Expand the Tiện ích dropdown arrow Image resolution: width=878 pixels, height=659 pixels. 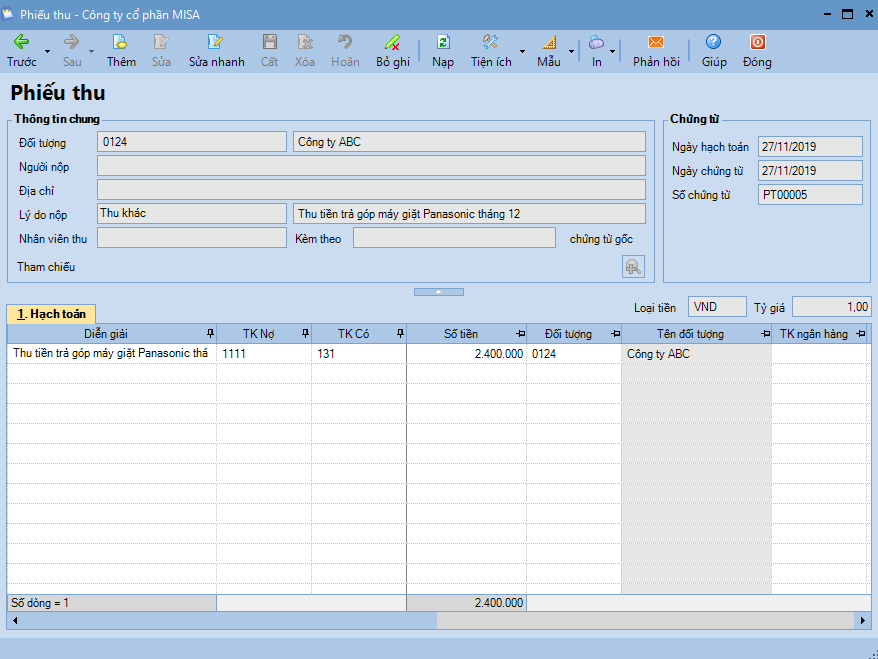tap(522, 51)
